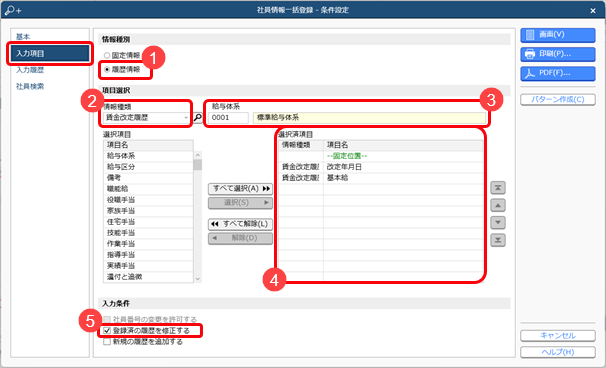Uncheck 登録済の履歴を修正する checkbox
Image resolution: width=606 pixels, height=368 pixels.
pos(107,331)
